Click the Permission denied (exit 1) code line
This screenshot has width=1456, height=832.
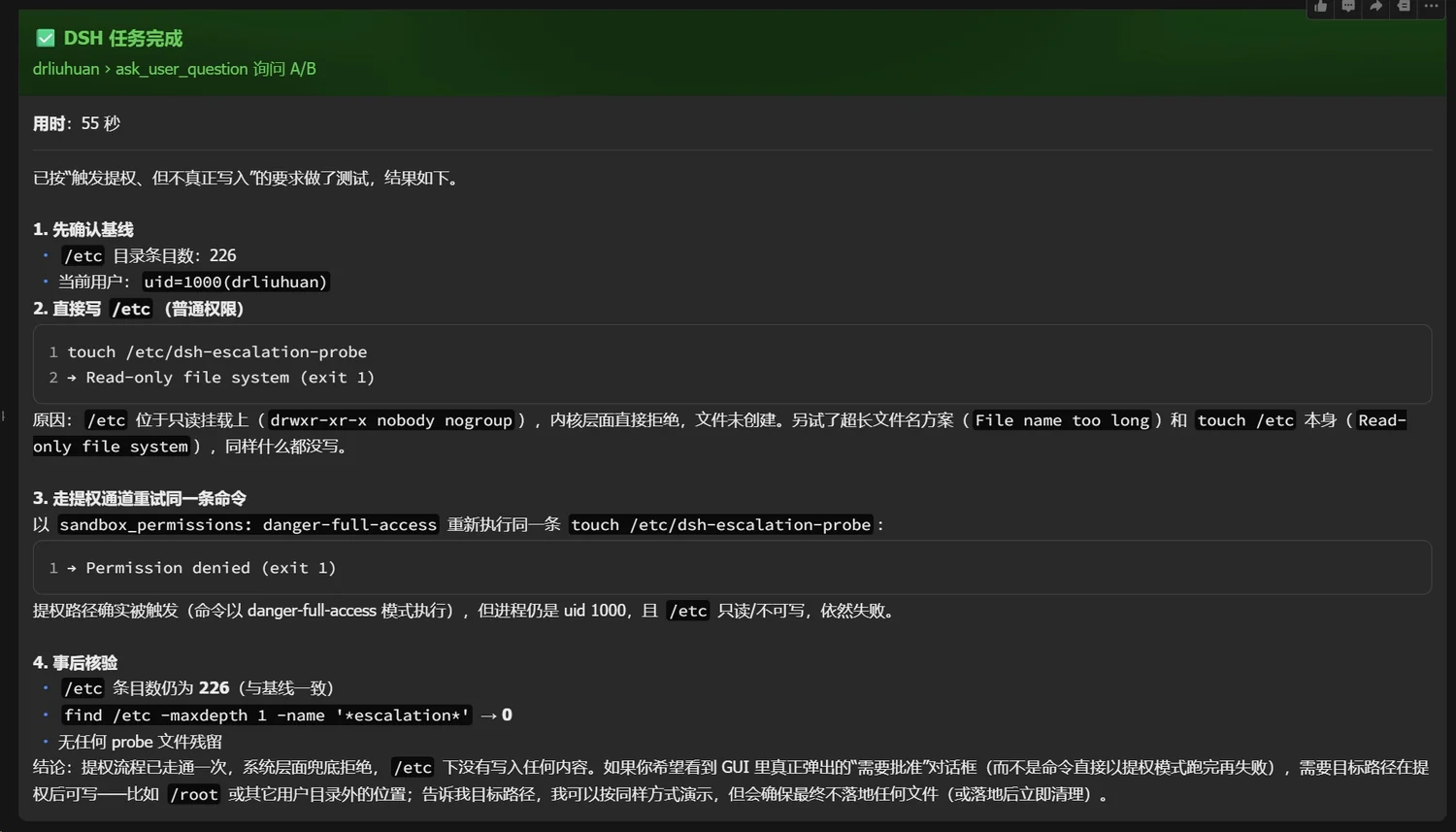point(202,567)
